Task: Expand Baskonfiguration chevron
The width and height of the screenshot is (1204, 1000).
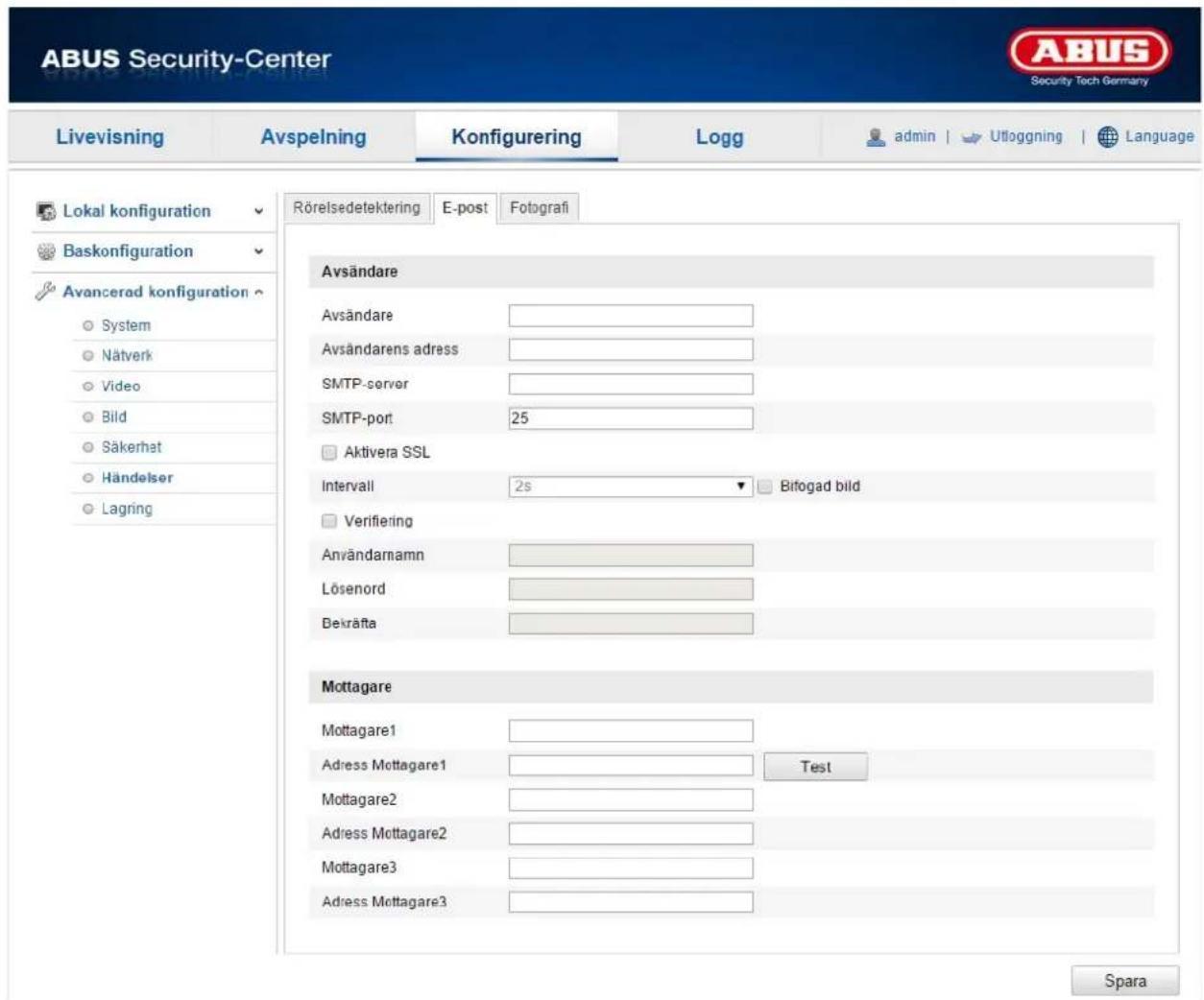Action: [258, 252]
